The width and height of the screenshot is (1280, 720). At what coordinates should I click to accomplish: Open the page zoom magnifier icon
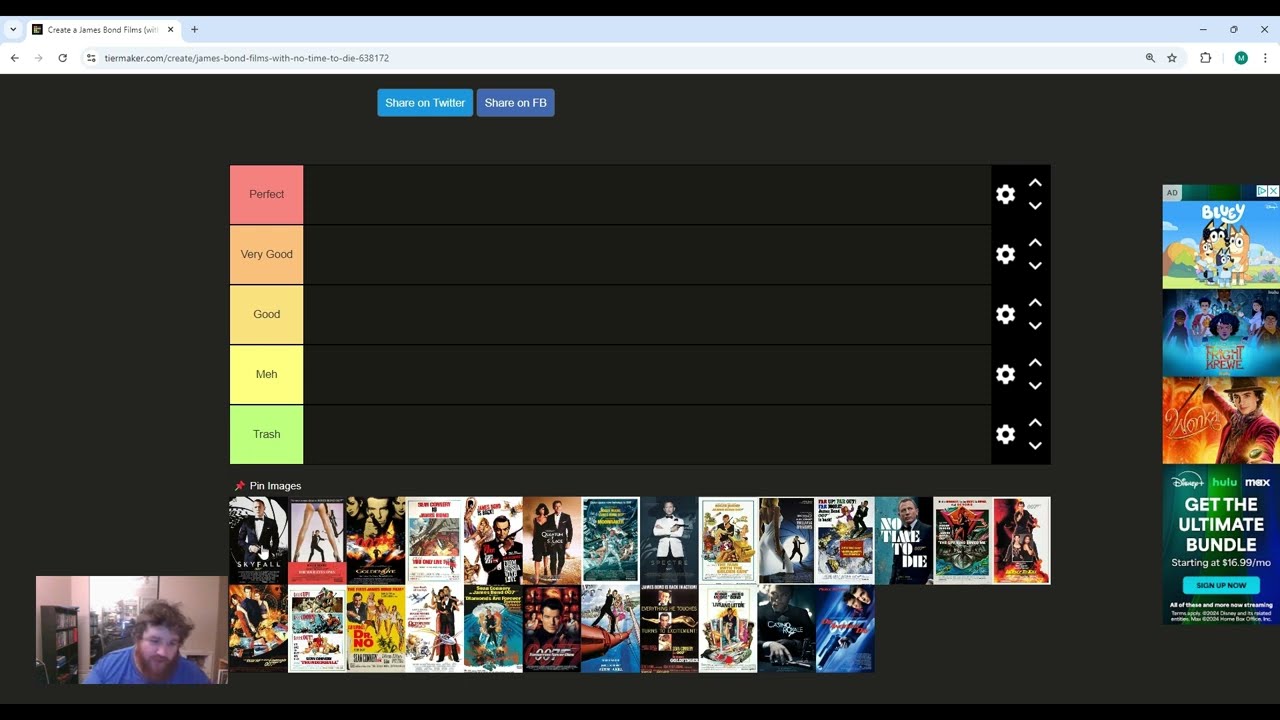point(1150,58)
